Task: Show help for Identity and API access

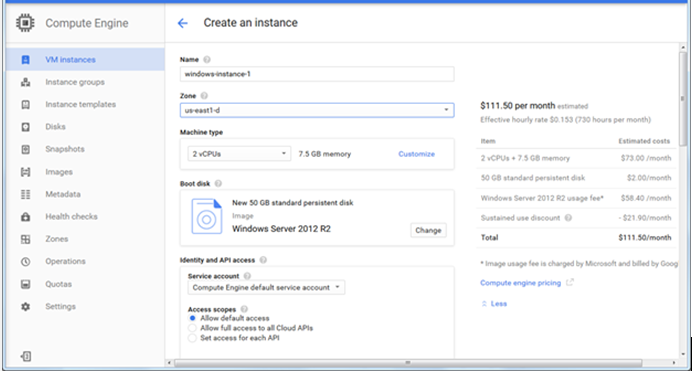Action: 263,260
